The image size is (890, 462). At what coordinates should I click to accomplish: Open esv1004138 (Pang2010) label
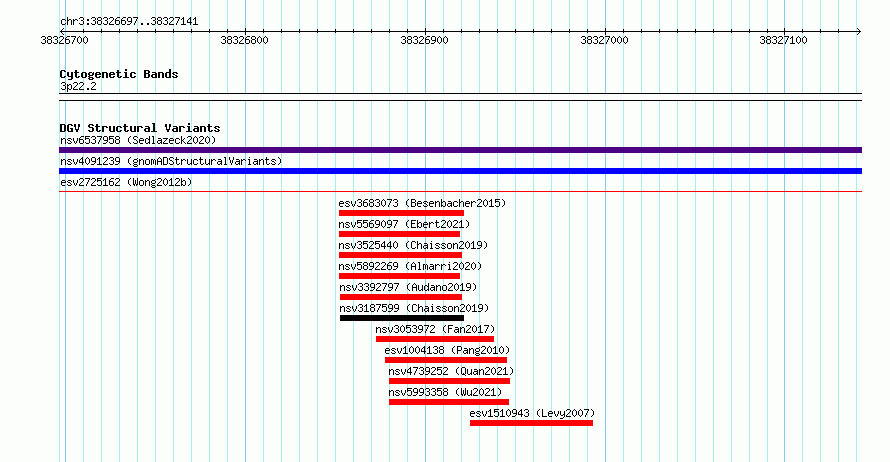(x=447, y=350)
